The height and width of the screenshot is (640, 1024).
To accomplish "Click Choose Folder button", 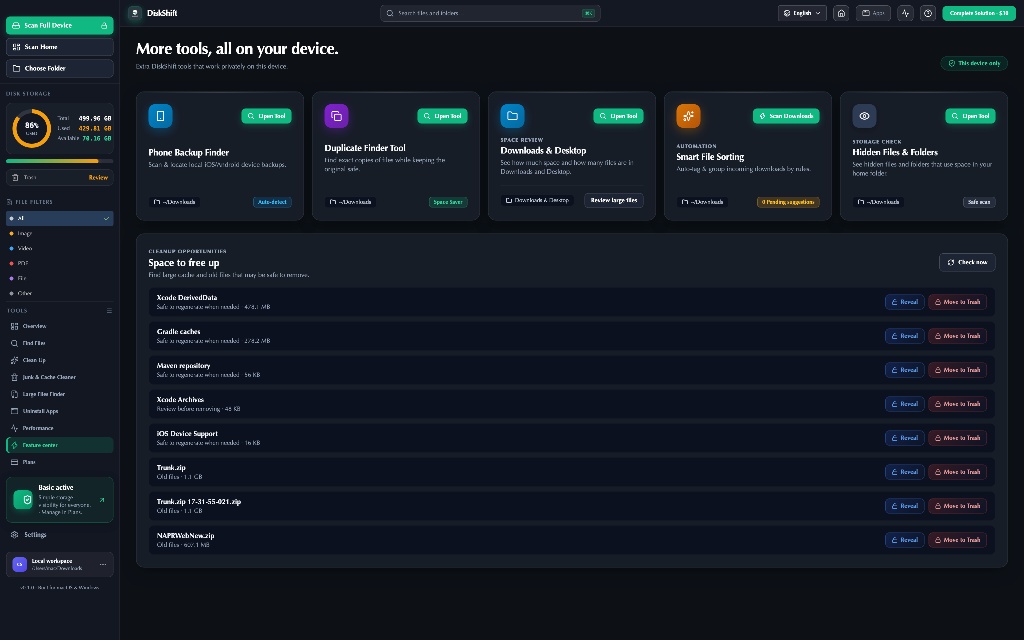I will point(59,68).
